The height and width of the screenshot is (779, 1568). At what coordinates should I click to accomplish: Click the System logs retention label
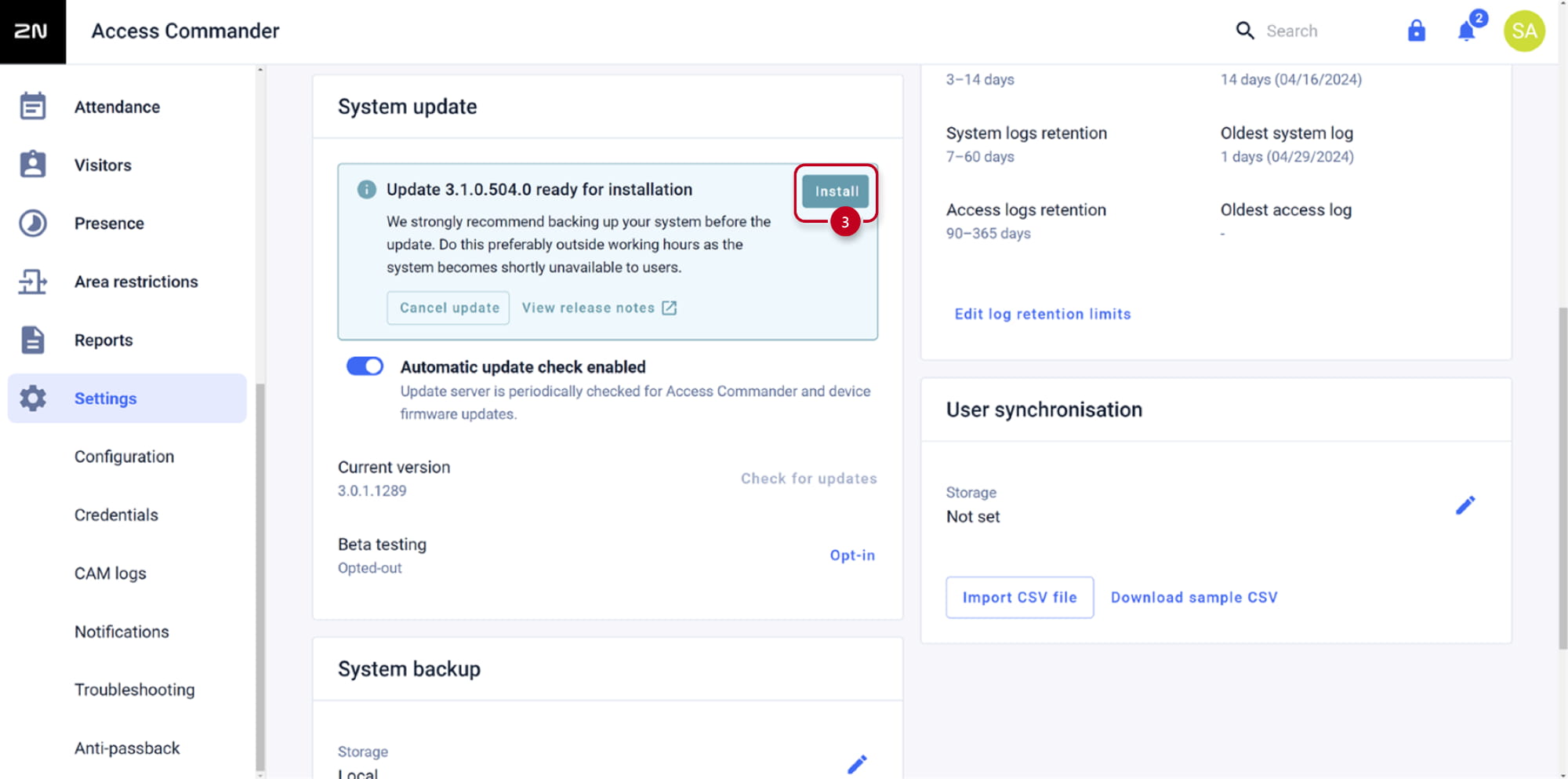pyautogui.click(x=1026, y=133)
